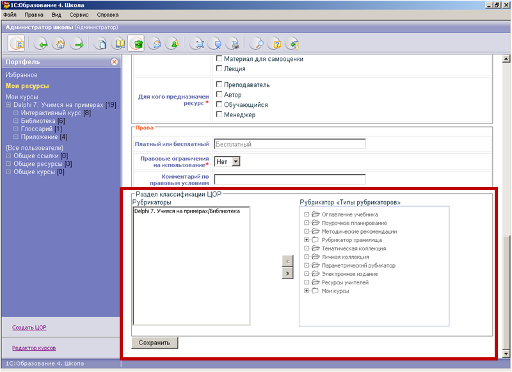Check the Автор checkbox
Viewport: 512px width, 372px height.
pos(219,94)
